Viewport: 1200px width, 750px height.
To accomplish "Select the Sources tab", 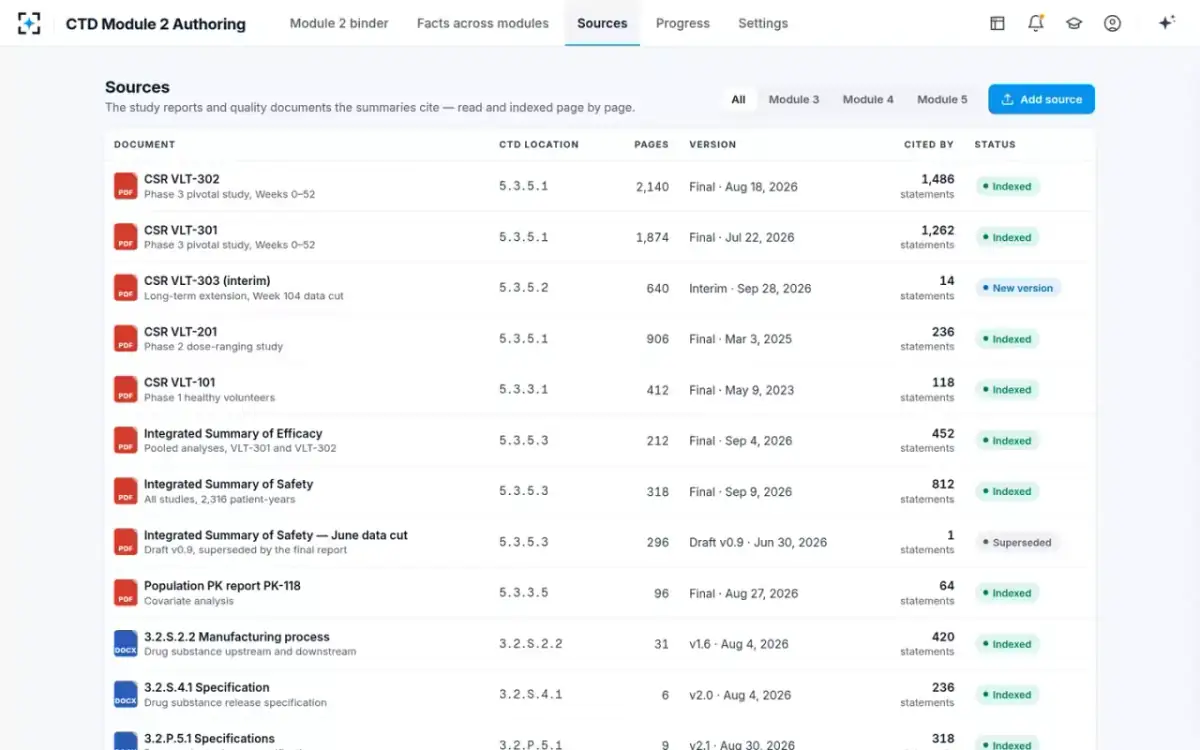I will [x=602, y=23].
